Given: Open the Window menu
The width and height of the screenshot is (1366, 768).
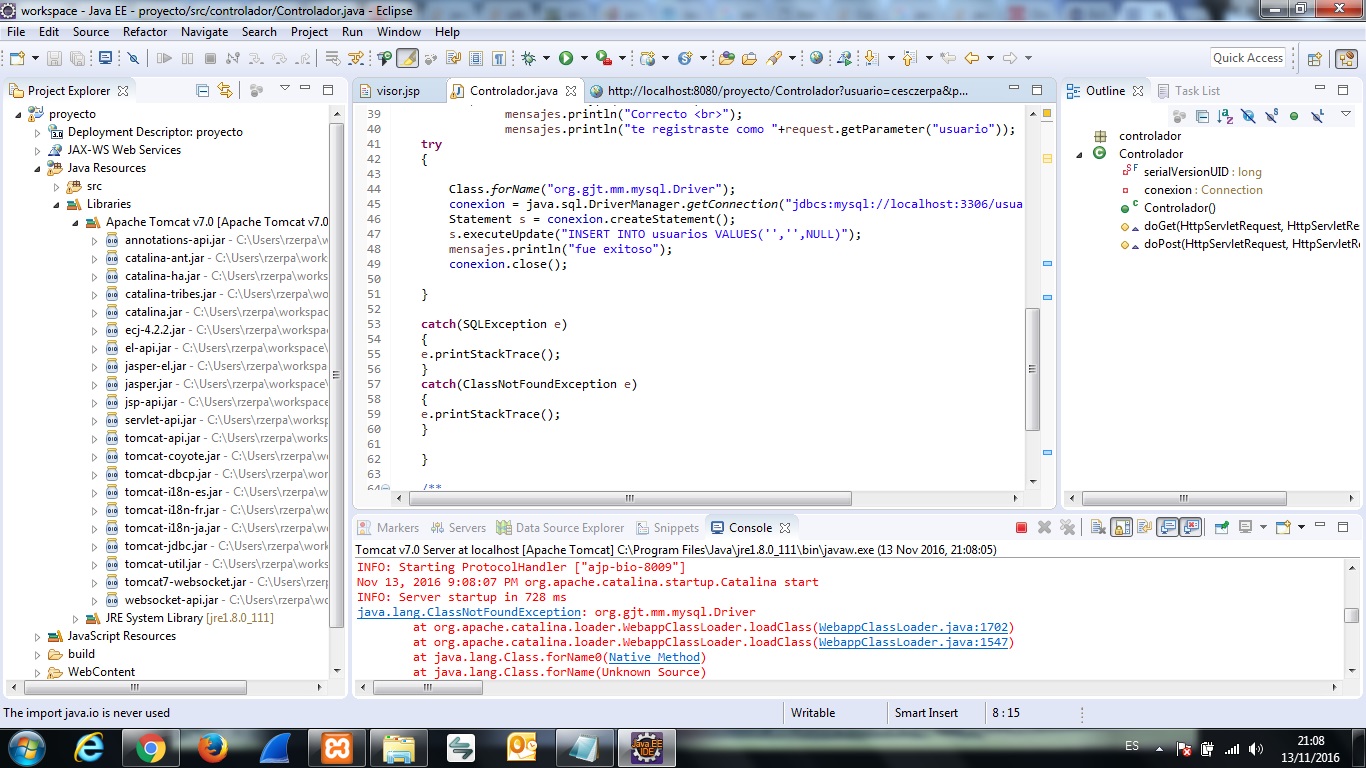Looking at the screenshot, I should [398, 31].
